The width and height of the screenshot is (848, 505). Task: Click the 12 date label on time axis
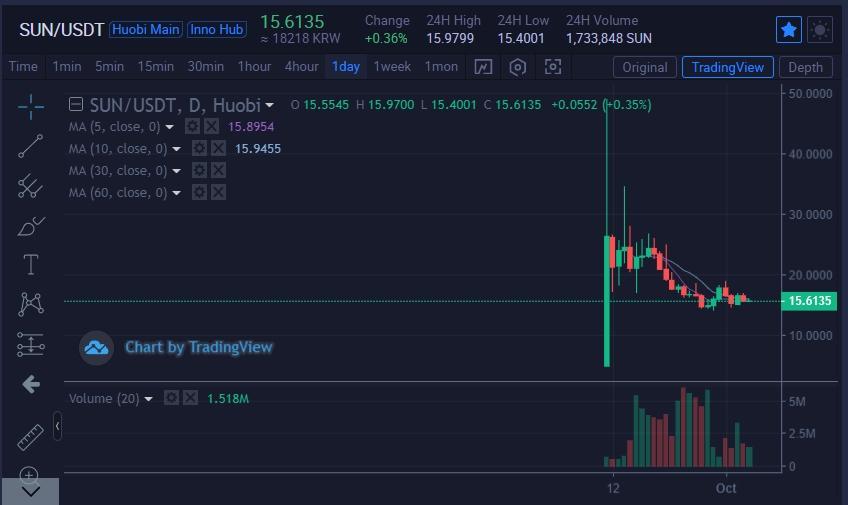click(x=613, y=488)
